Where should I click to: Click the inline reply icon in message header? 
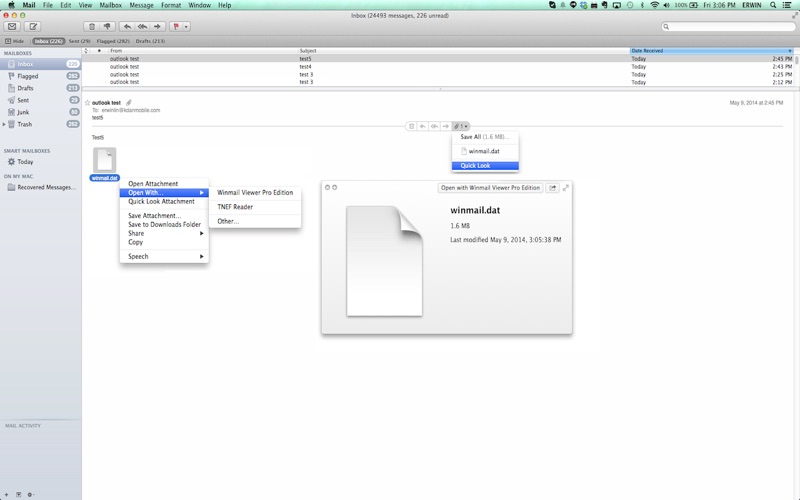point(422,126)
